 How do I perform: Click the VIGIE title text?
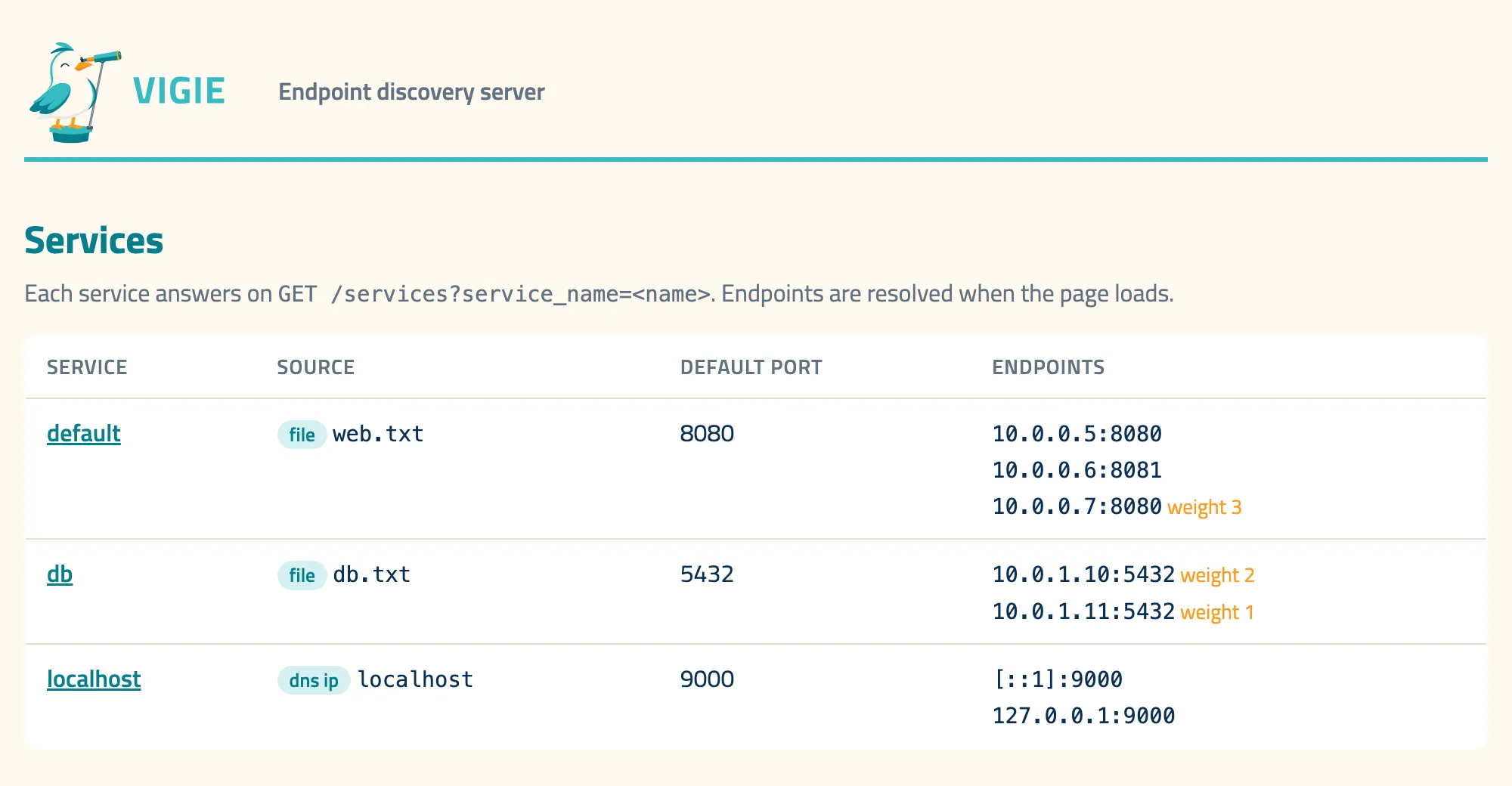click(x=179, y=91)
